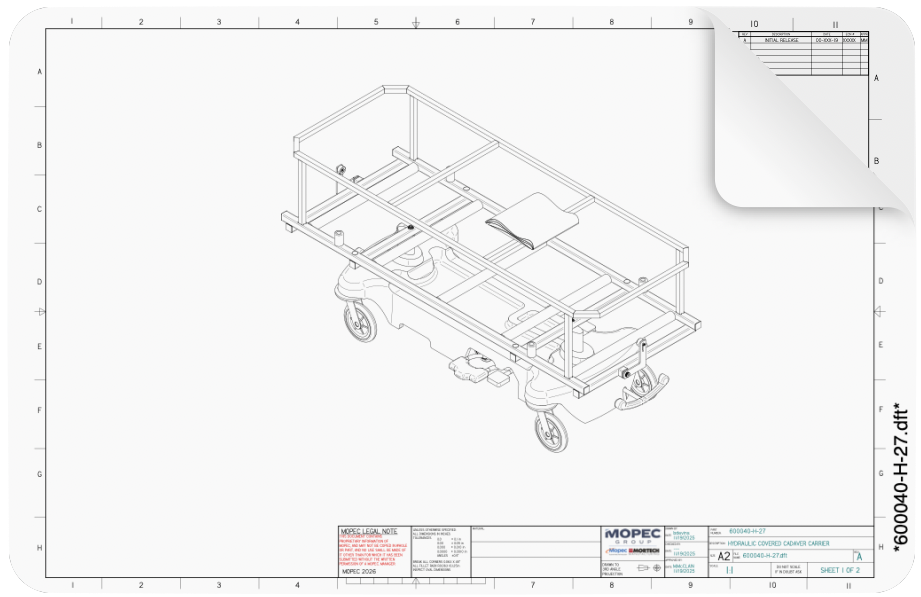Click the cadaver carrier isometric drawing view
921x597 pixels.
pyautogui.click(x=491, y=268)
